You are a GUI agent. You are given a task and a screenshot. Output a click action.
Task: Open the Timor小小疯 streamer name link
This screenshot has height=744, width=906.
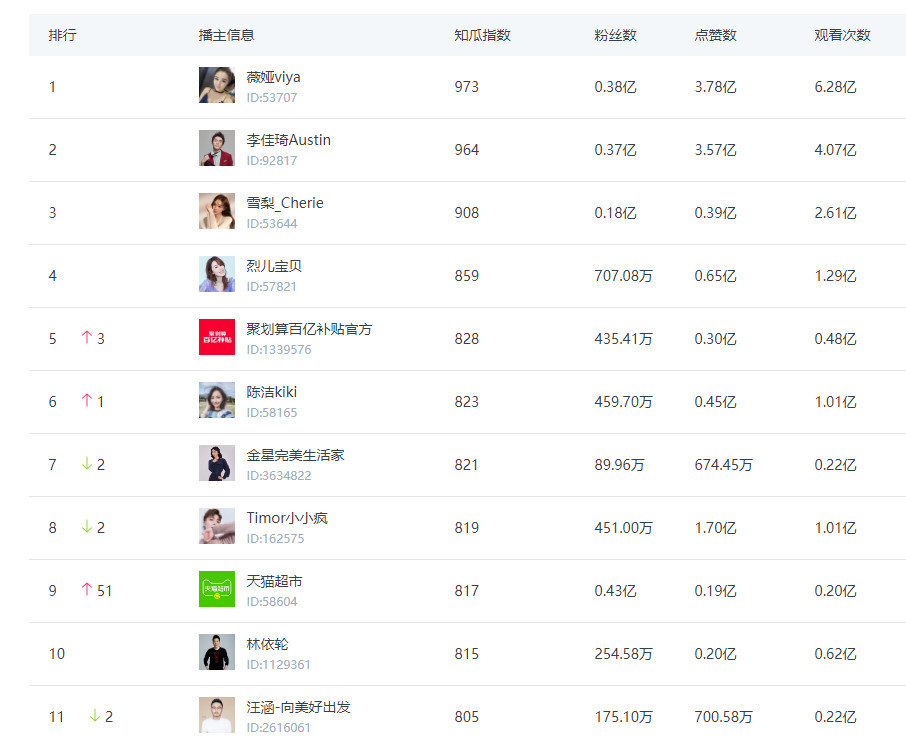(287, 518)
